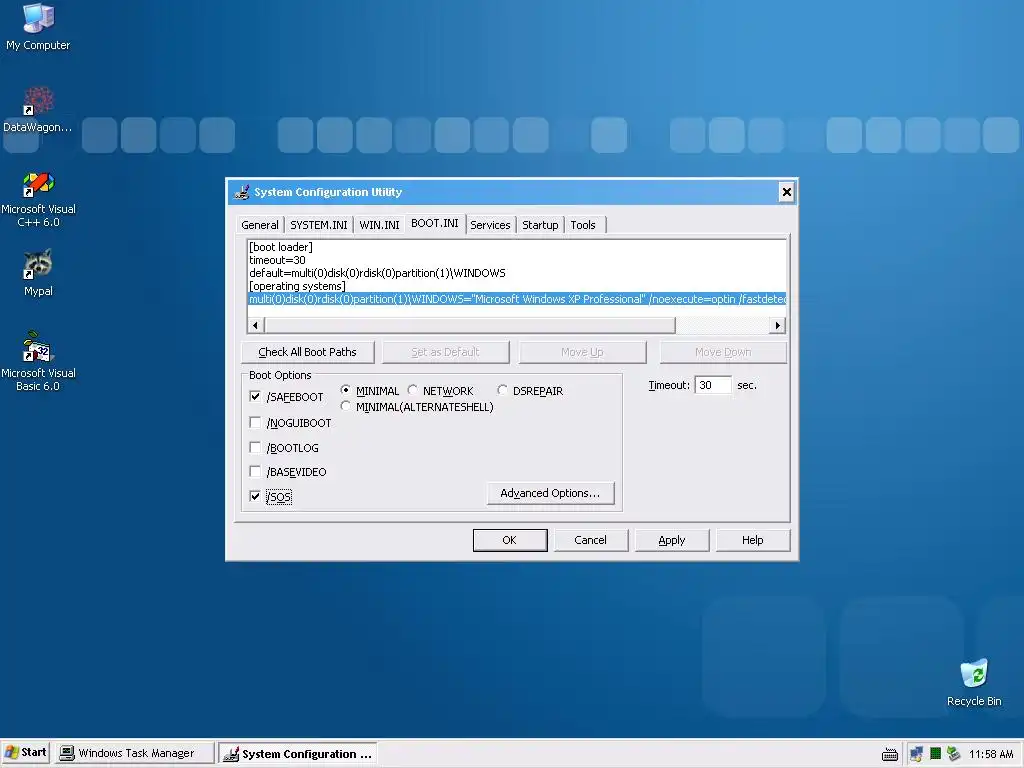1024x768 pixels.
Task: Select the MINIMAL radio button
Action: [345, 390]
